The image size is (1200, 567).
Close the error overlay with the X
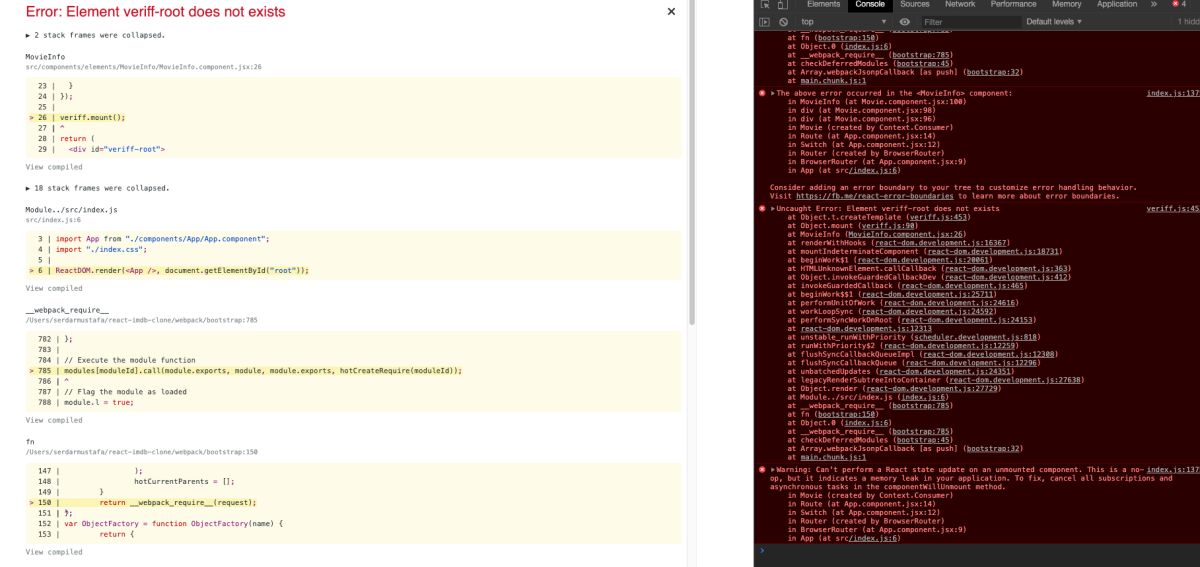pos(671,12)
